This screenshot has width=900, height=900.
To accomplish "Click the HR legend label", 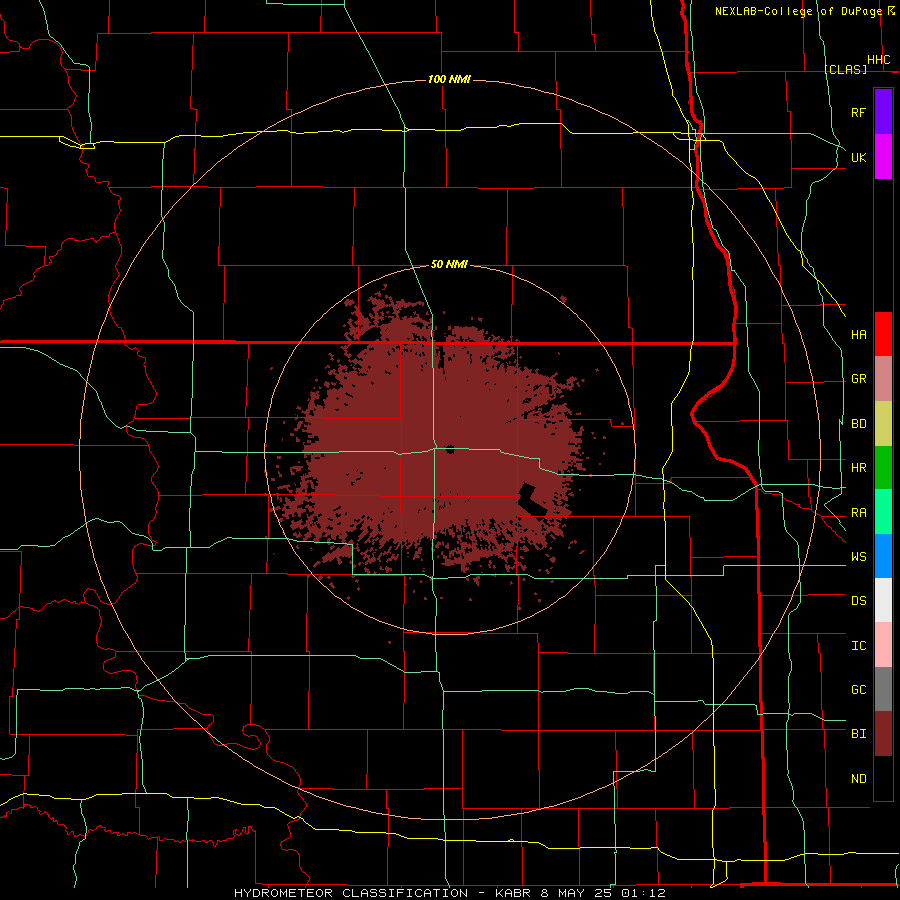I will point(858,468).
